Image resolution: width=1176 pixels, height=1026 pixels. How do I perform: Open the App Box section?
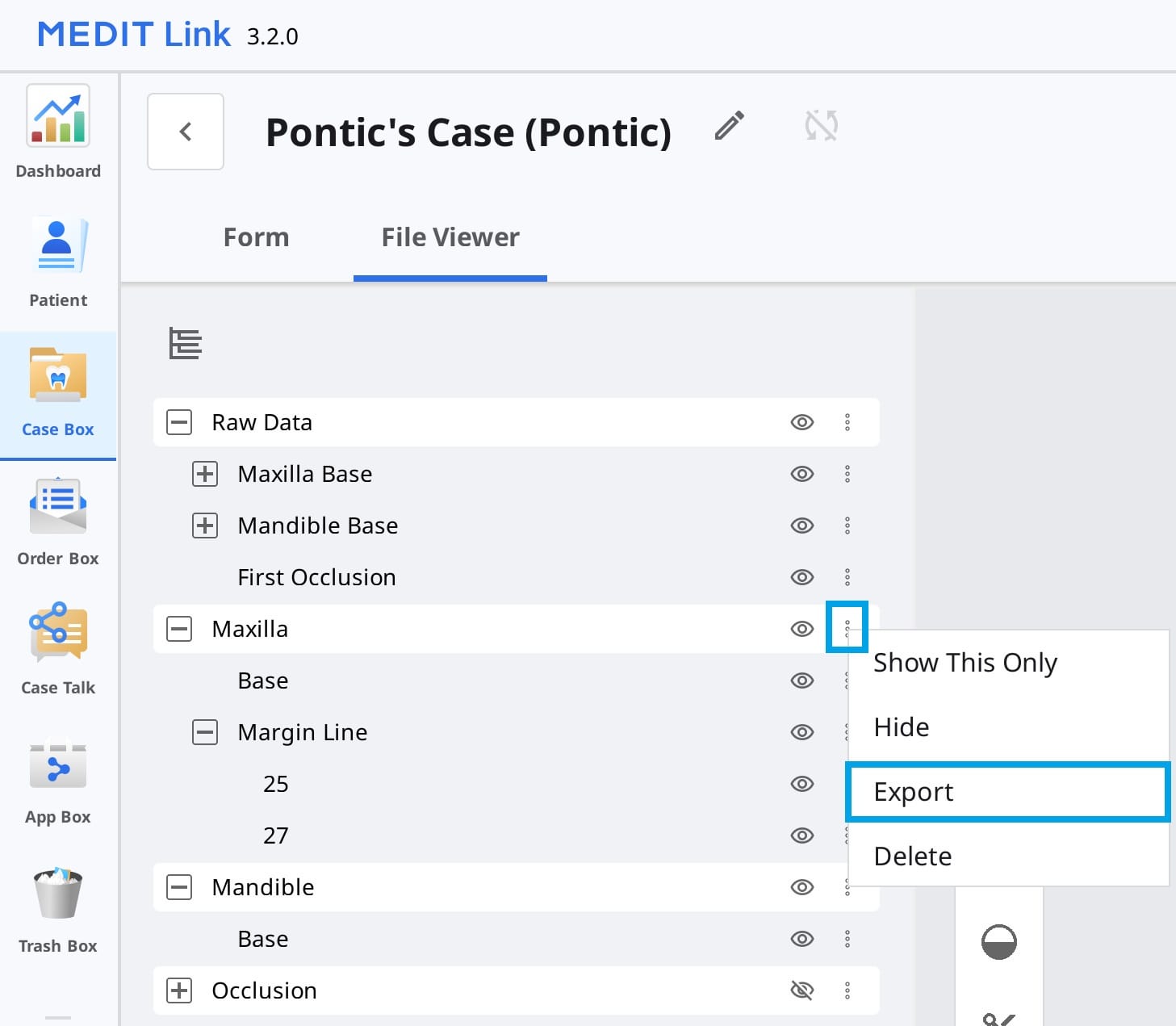58,781
